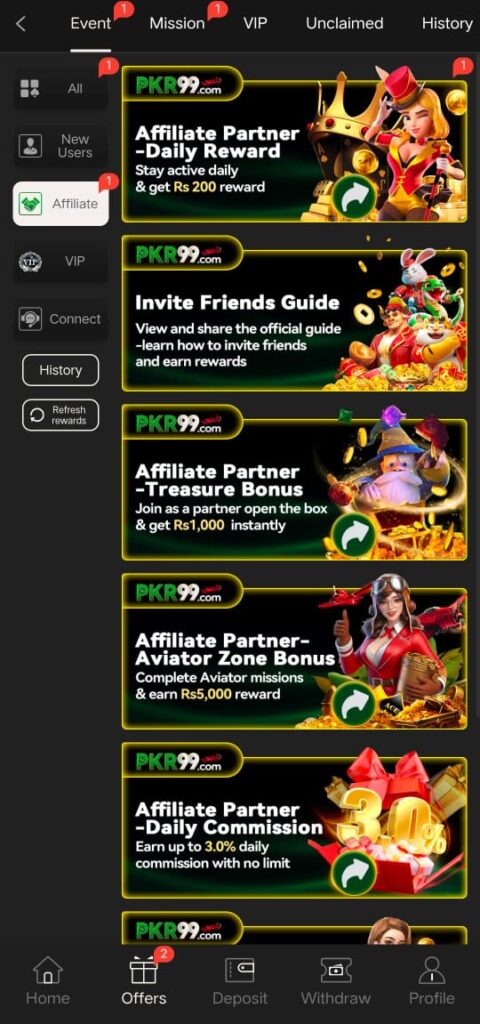Open the Withdraw ticket icon
Image resolution: width=480 pixels, height=1024 pixels.
click(x=336, y=970)
